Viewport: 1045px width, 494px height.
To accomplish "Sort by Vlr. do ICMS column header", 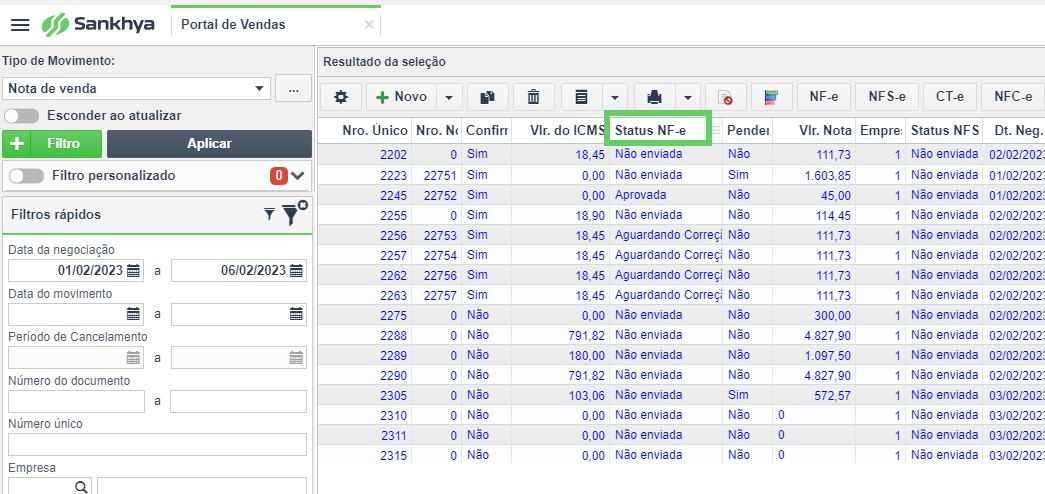I will 560,131.
